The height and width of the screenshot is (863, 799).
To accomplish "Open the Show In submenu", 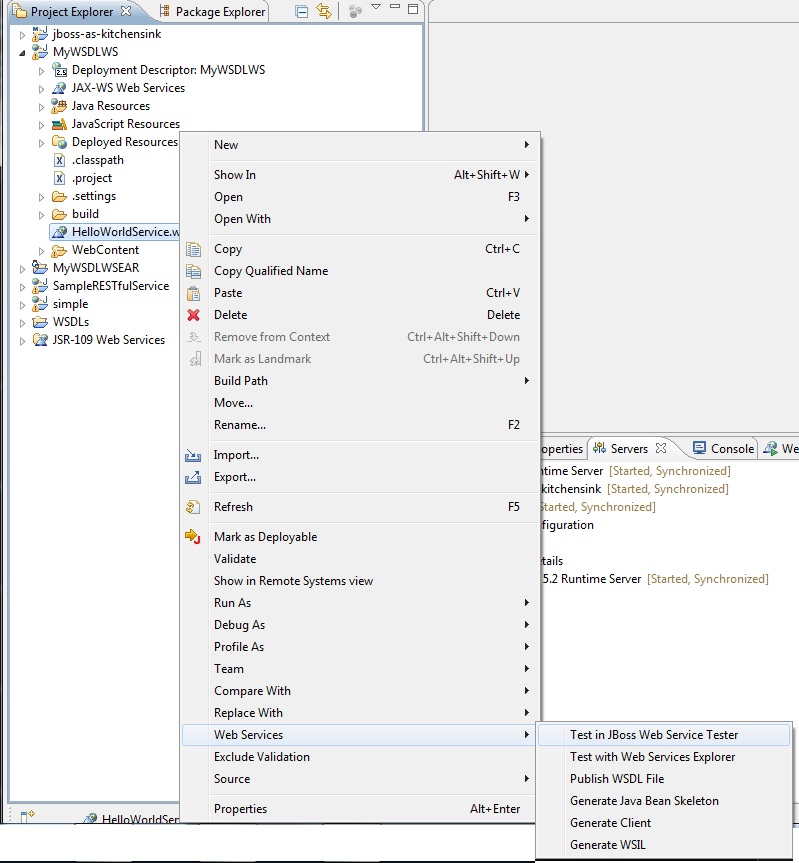I will tap(360, 175).
